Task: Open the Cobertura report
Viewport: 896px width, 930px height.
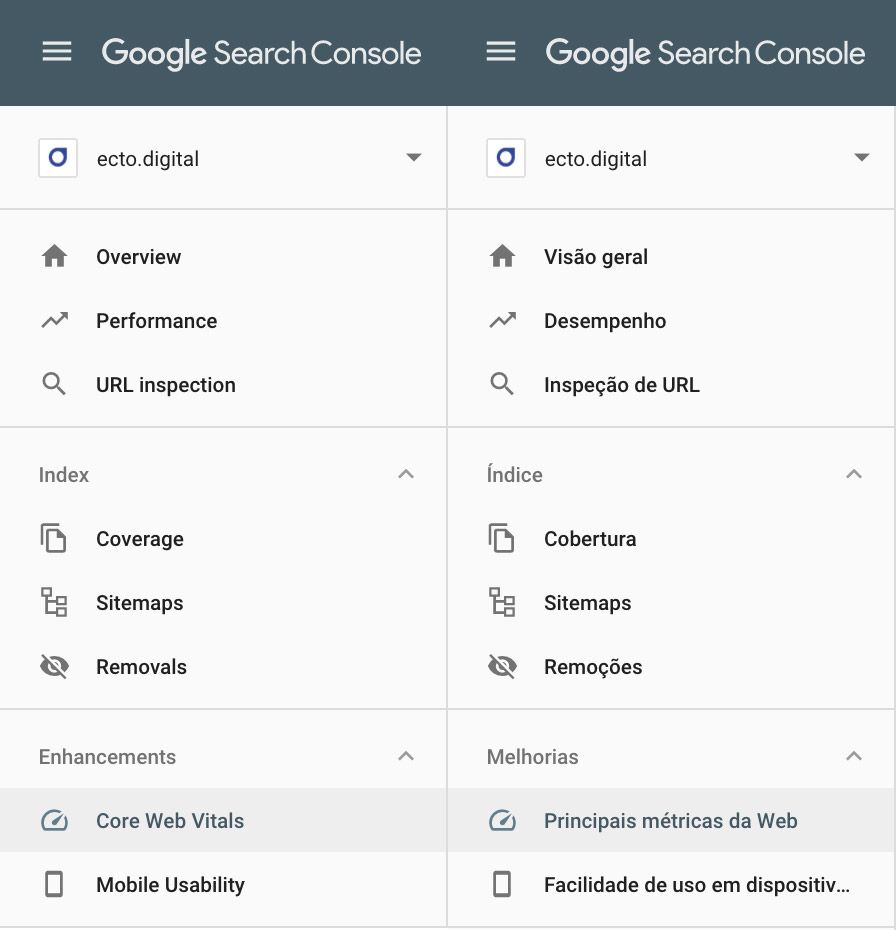Action: (x=590, y=539)
